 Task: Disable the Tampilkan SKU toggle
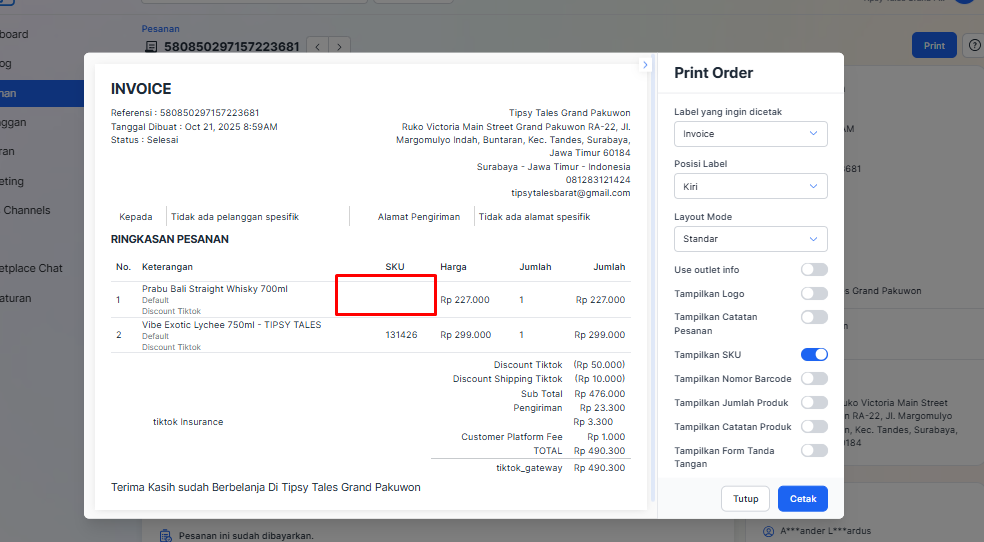(814, 354)
